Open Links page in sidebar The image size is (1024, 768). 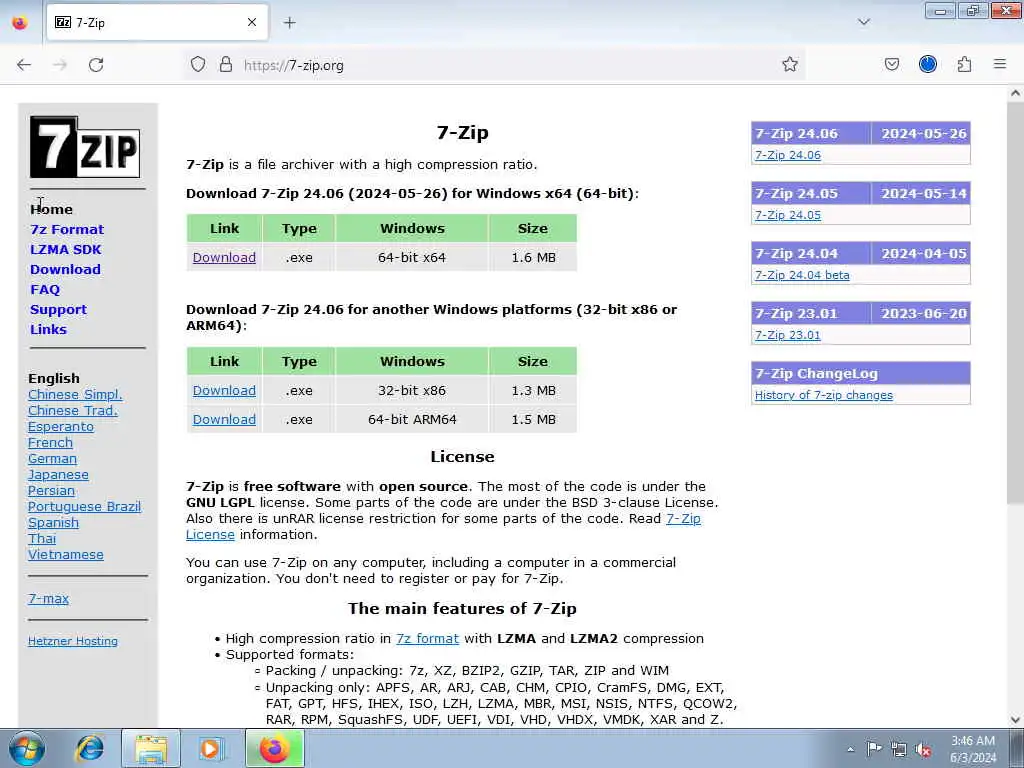click(x=48, y=329)
